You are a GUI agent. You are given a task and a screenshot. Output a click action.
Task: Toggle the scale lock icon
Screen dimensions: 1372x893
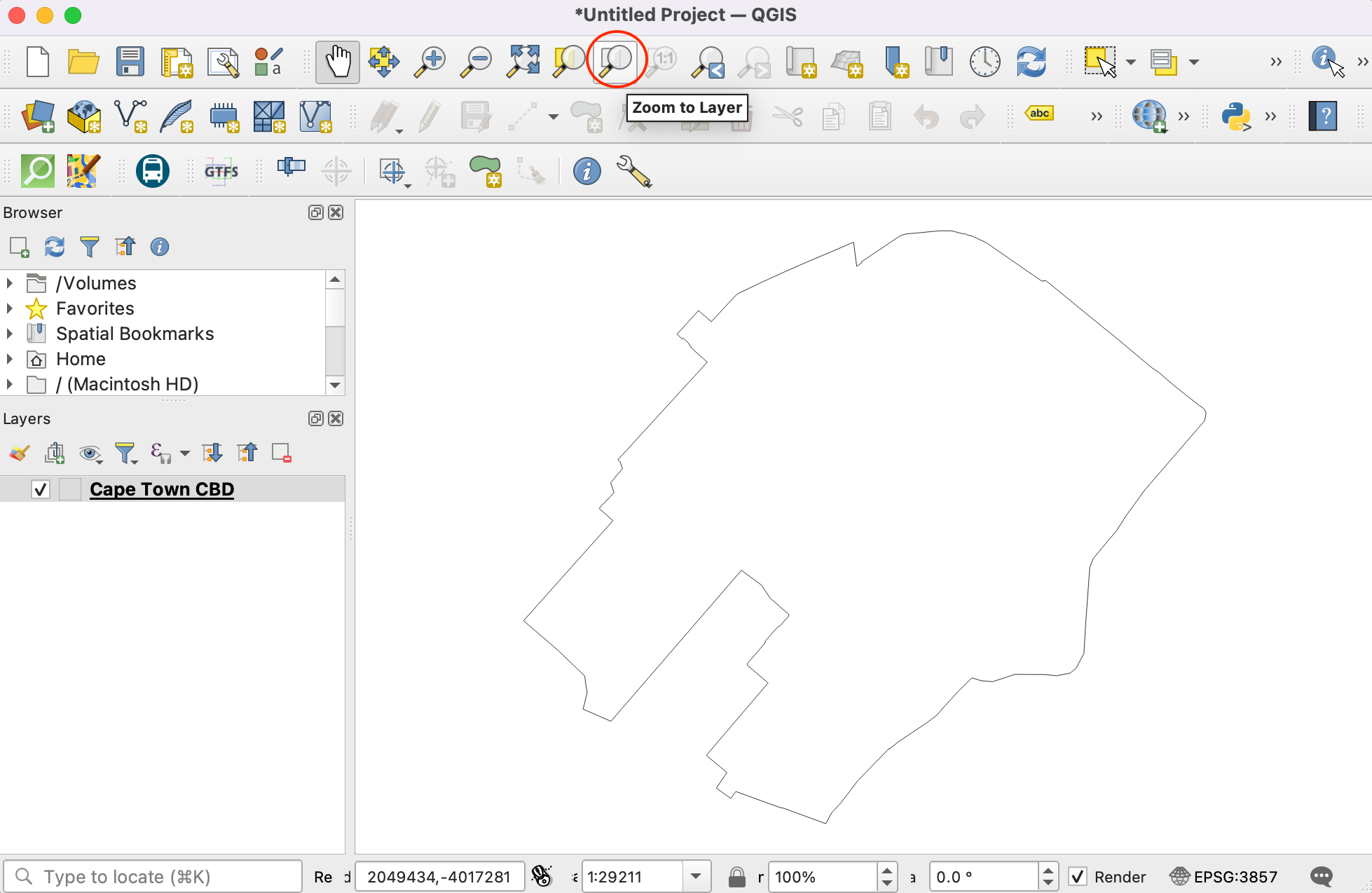(x=736, y=876)
